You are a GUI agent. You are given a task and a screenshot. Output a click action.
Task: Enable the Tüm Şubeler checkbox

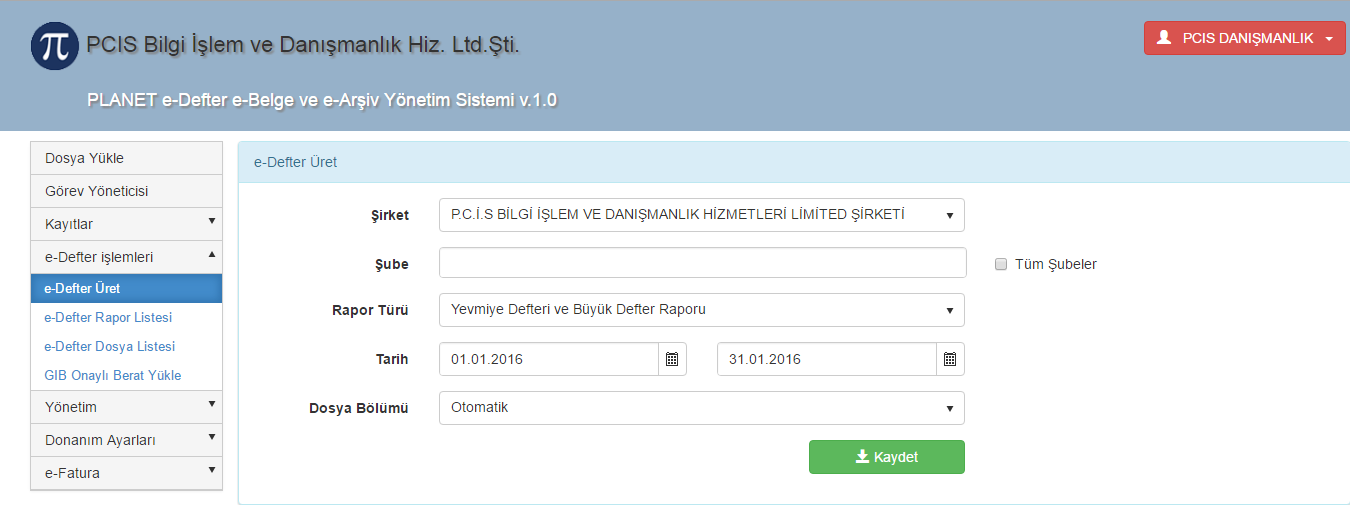(x=1001, y=264)
